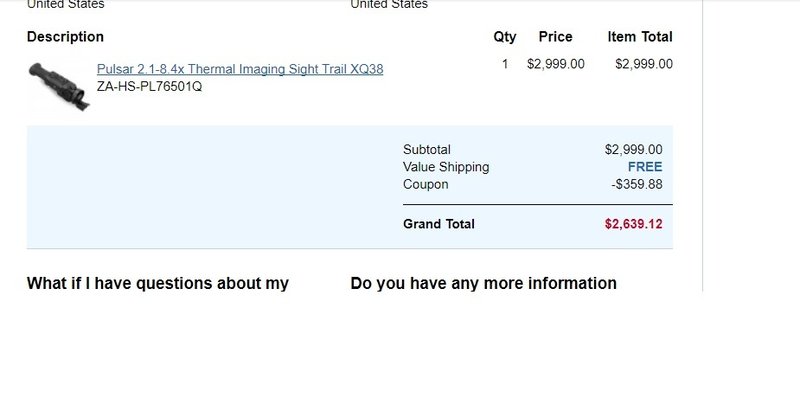Click the blue FREE shipping text

point(645,167)
